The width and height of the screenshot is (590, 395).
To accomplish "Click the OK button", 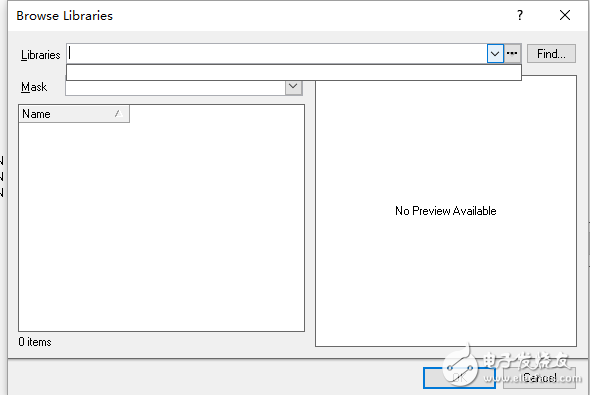I will coord(459,378).
